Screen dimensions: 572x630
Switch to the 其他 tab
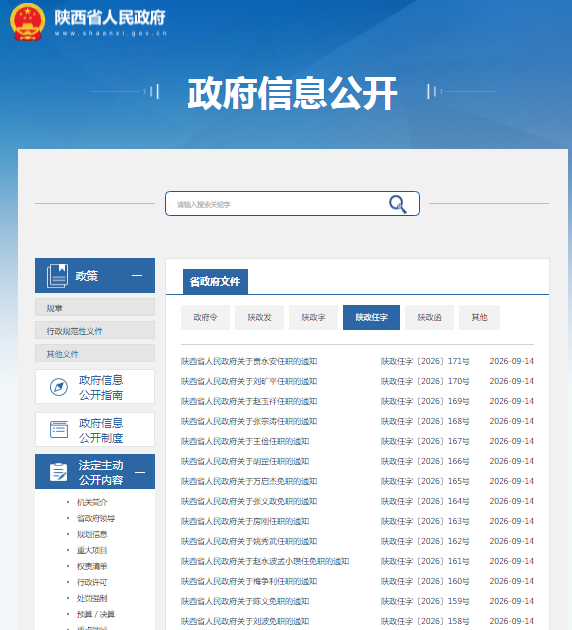[479, 317]
